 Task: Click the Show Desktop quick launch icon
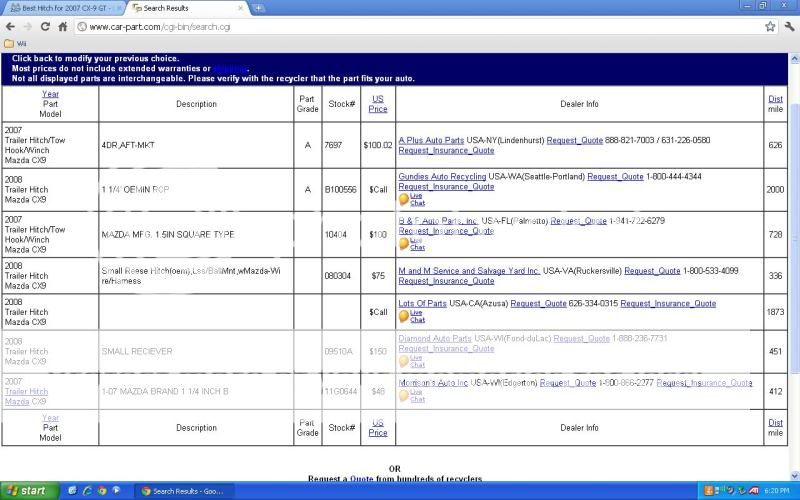pyautogui.click(x=72, y=491)
